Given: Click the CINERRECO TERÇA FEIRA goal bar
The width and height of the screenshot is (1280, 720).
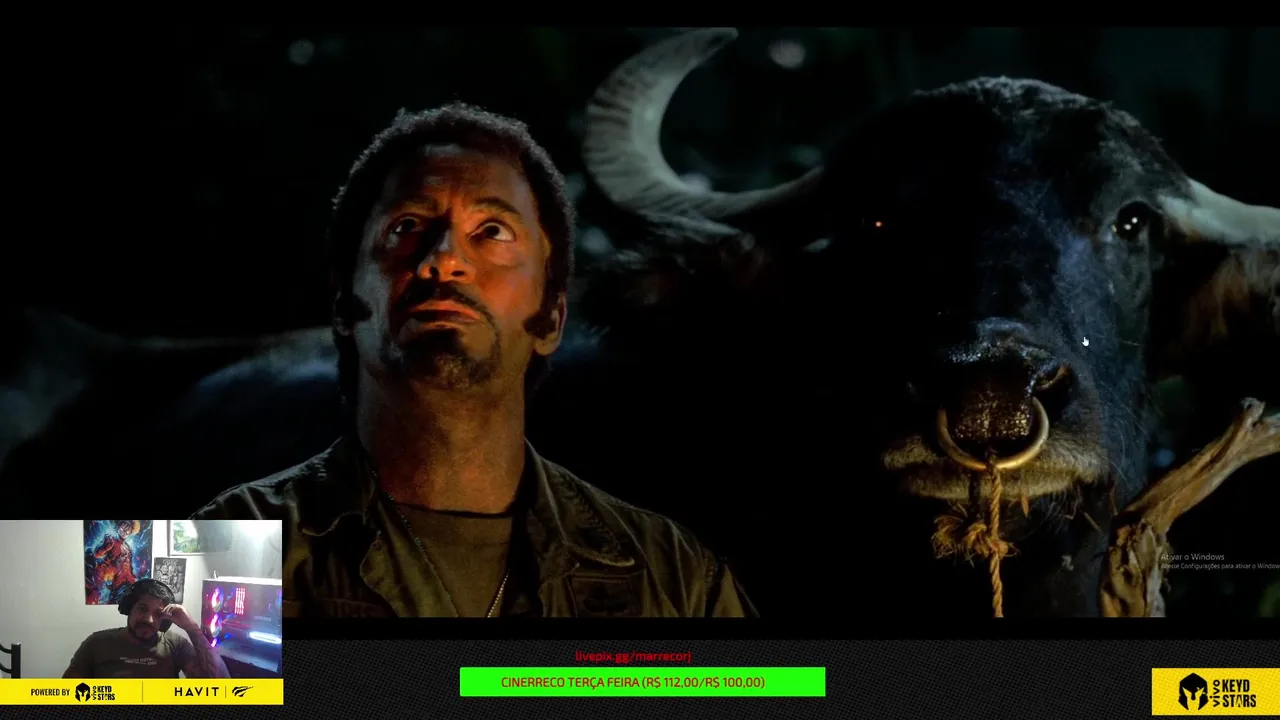Looking at the screenshot, I should click(642, 682).
